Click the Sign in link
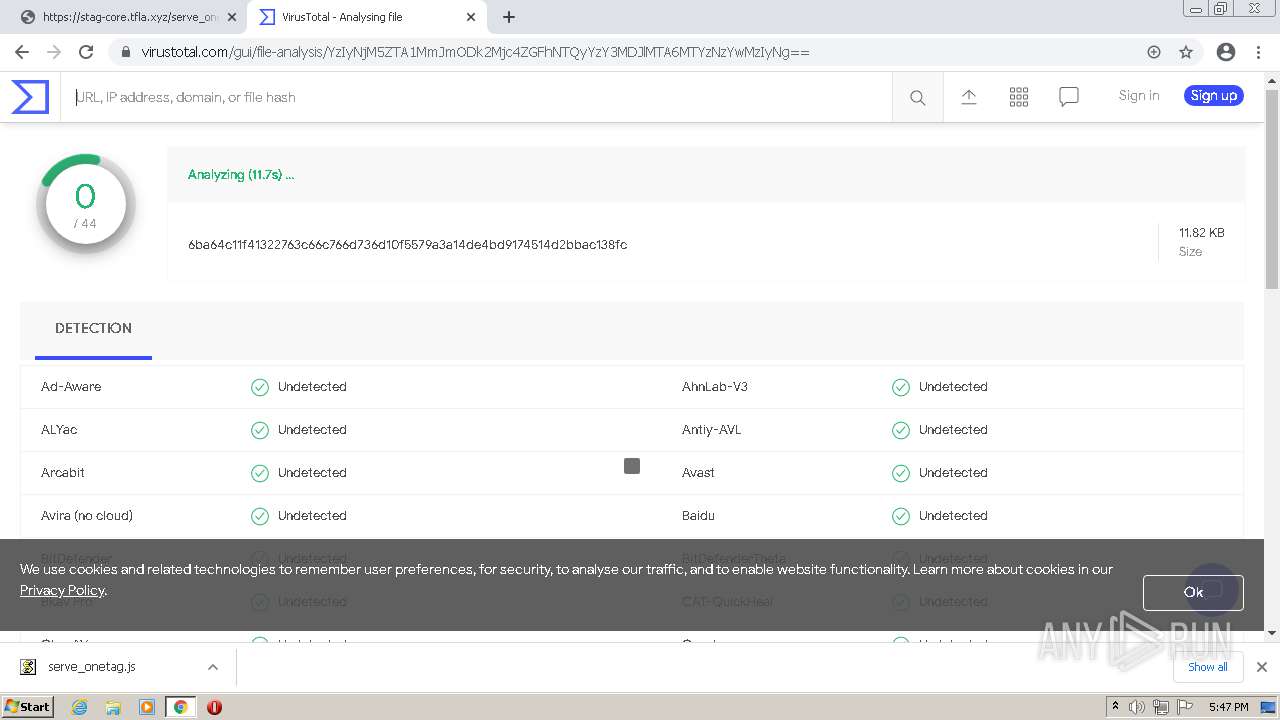Image resolution: width=1280 pixels, height=720 pixels. coord(1139,96)
